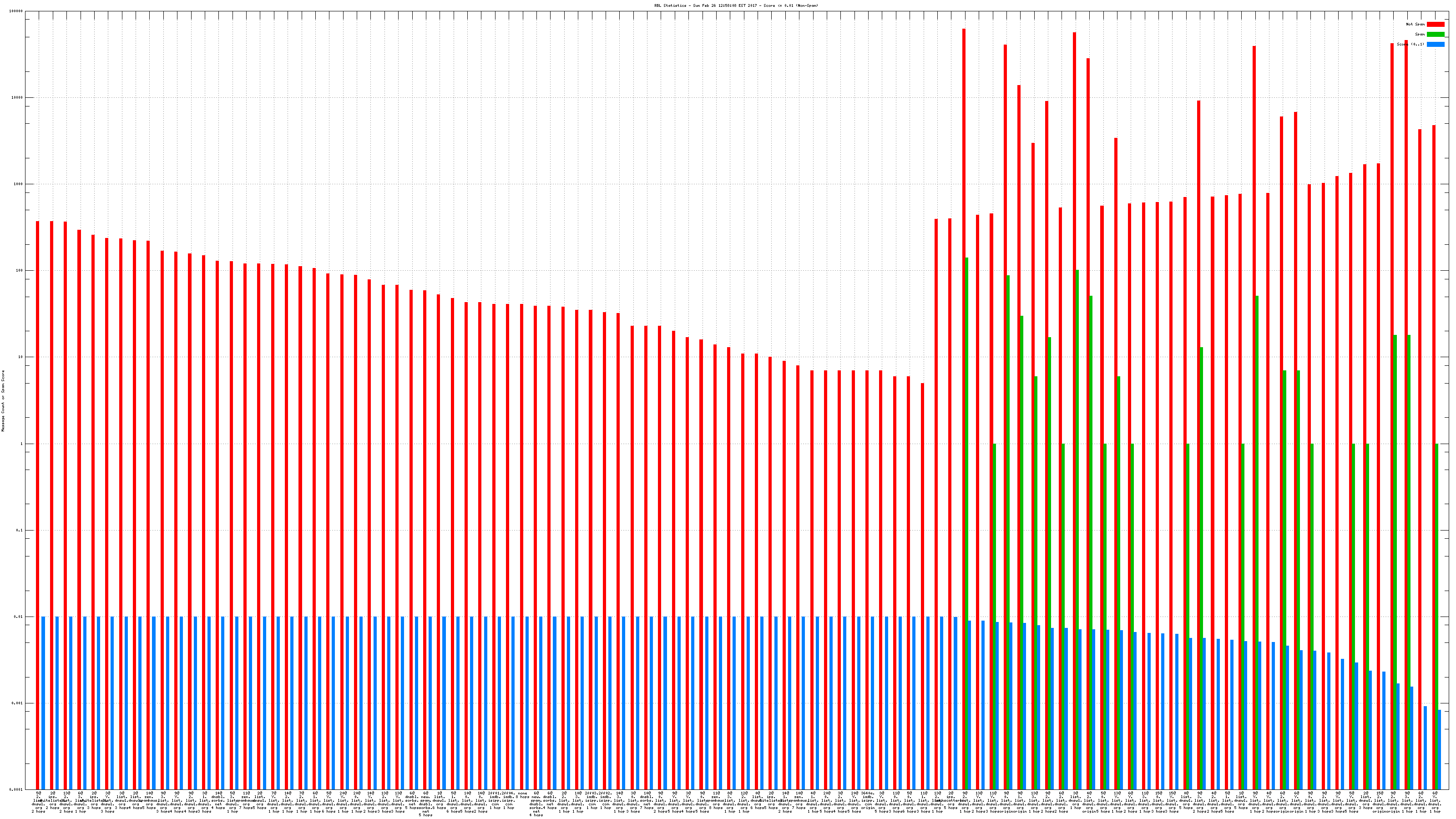Click the Message Count or Spam Score axis label
1456x819 pixels.
pos(3,401)
